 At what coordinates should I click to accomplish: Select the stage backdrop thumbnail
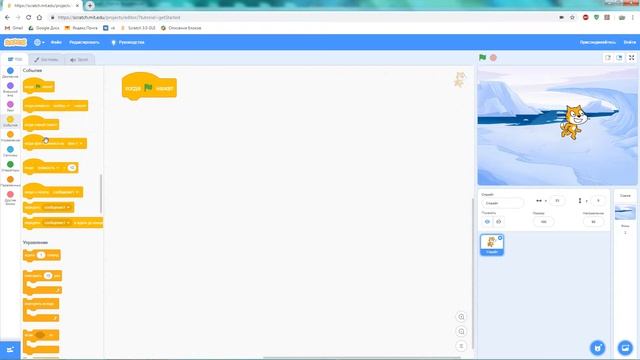pyautogui.click(x=625, y=213)
